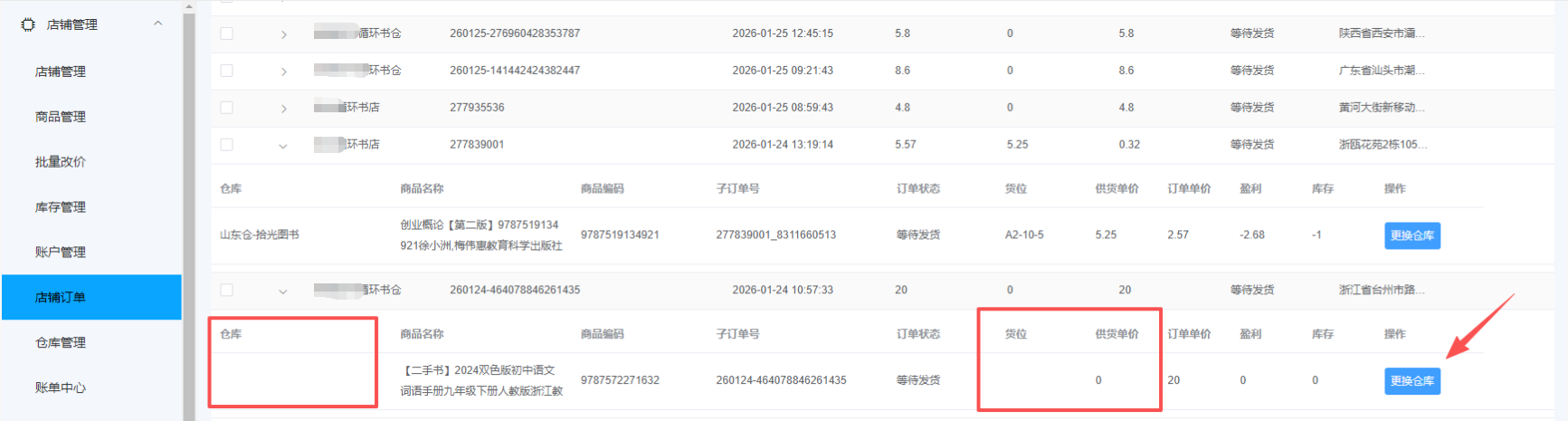Go to 库存管理 page
Image resolution: width=1568 pixels, height=421 pixels.
pyautogui.click(x=61, y=207)
